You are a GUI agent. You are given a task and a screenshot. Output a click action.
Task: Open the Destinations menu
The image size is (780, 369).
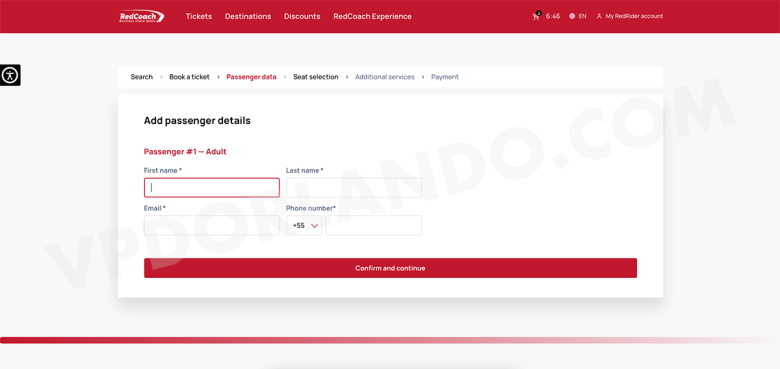(x=248, y=16)
